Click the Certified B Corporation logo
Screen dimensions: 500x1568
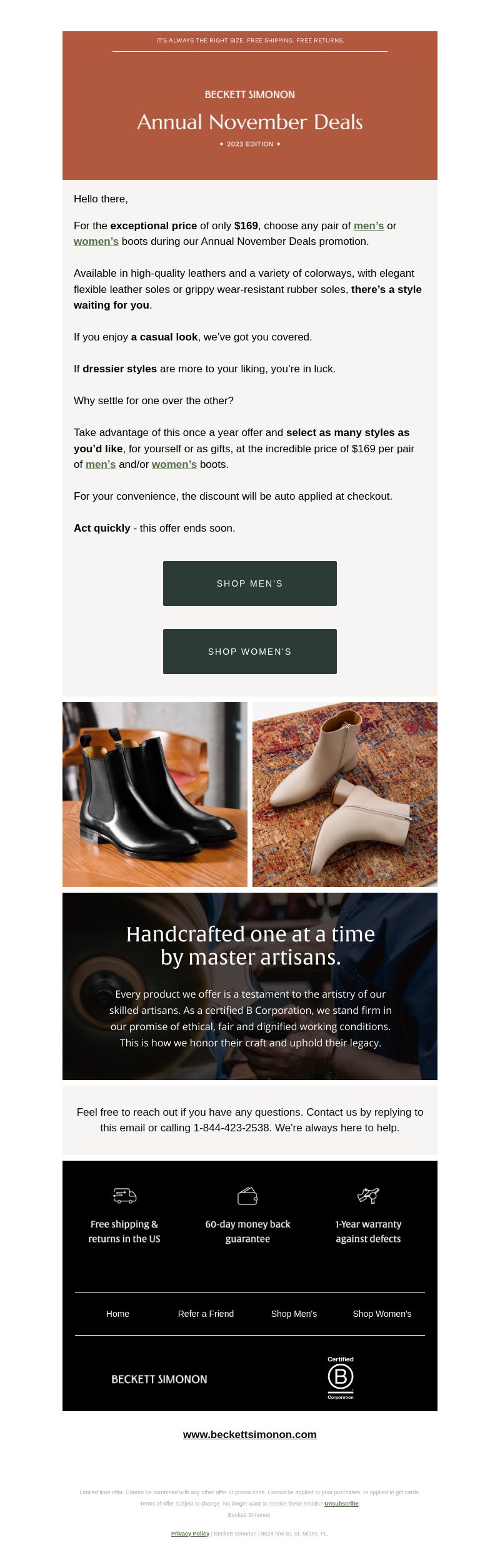pos(341,1377)
